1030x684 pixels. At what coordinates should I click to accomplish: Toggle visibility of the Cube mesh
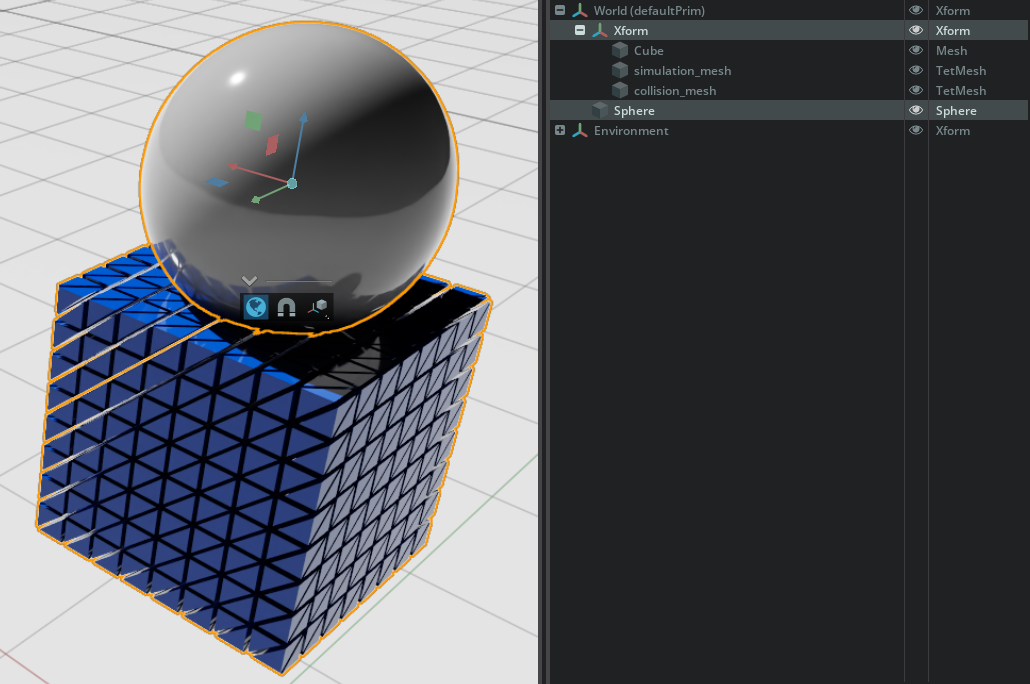pos(916,51)
